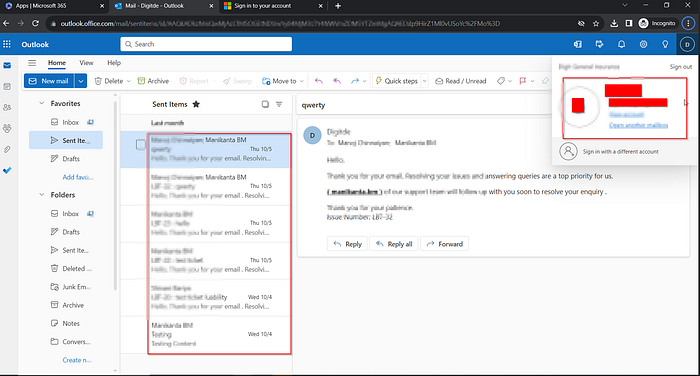Reload the page in browser
The width and height of the screenshot is (700, 376).
tap(35, 23)
